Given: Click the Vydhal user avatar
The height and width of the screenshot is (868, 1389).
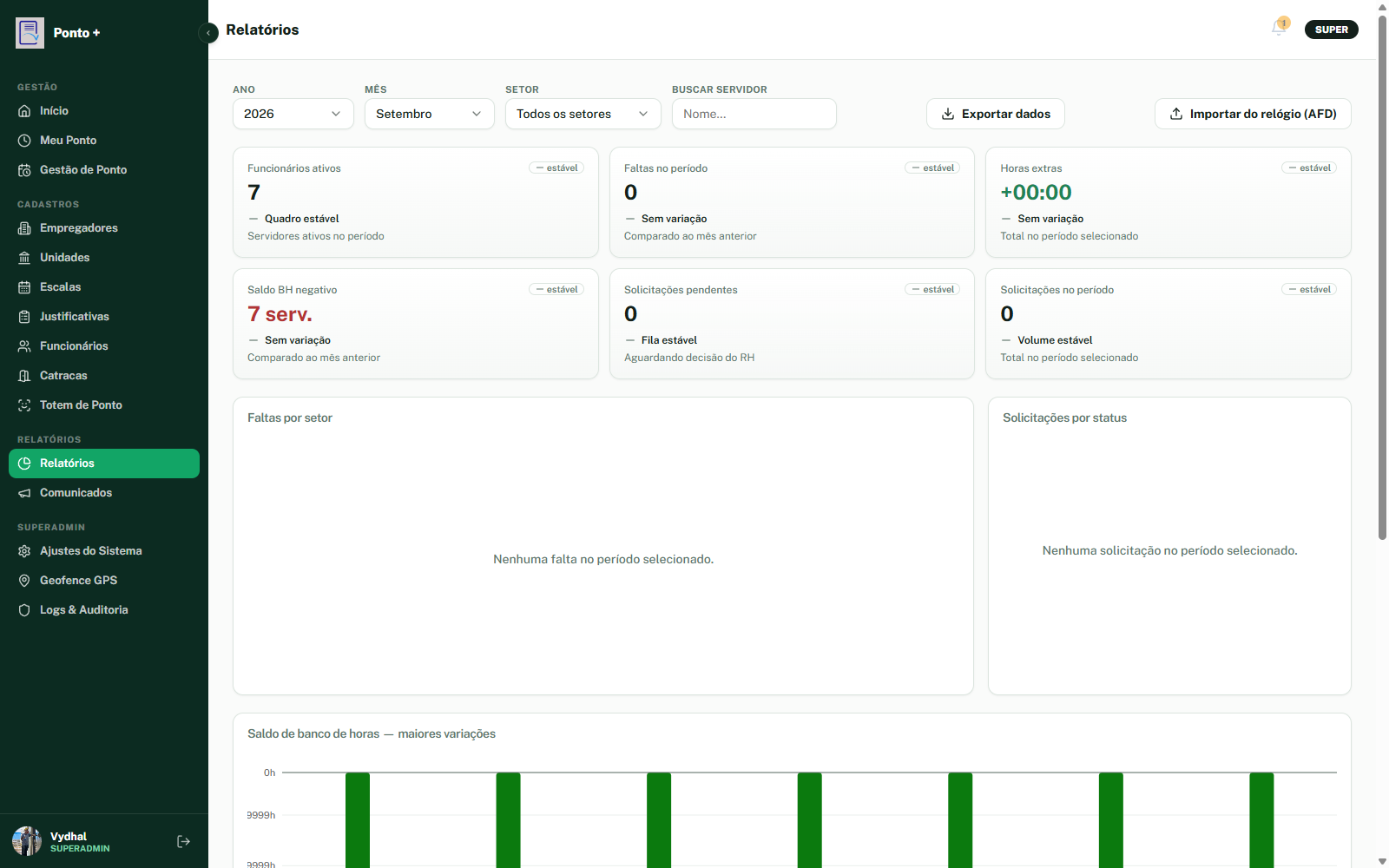Looking at the screenshot, I should (27, 841).
